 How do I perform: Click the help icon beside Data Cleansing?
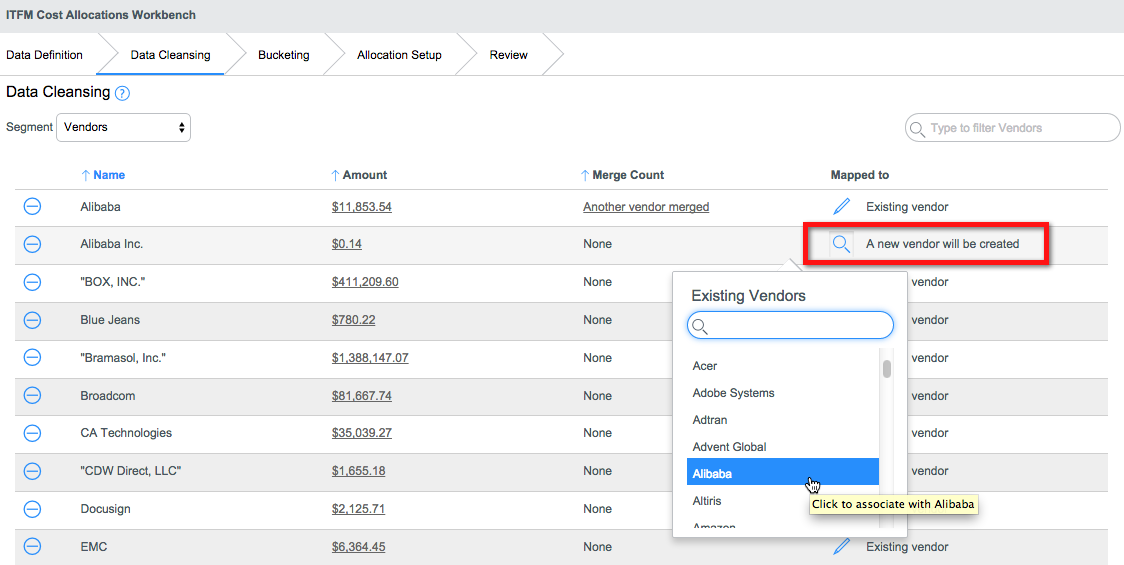[x=122, y=93]
